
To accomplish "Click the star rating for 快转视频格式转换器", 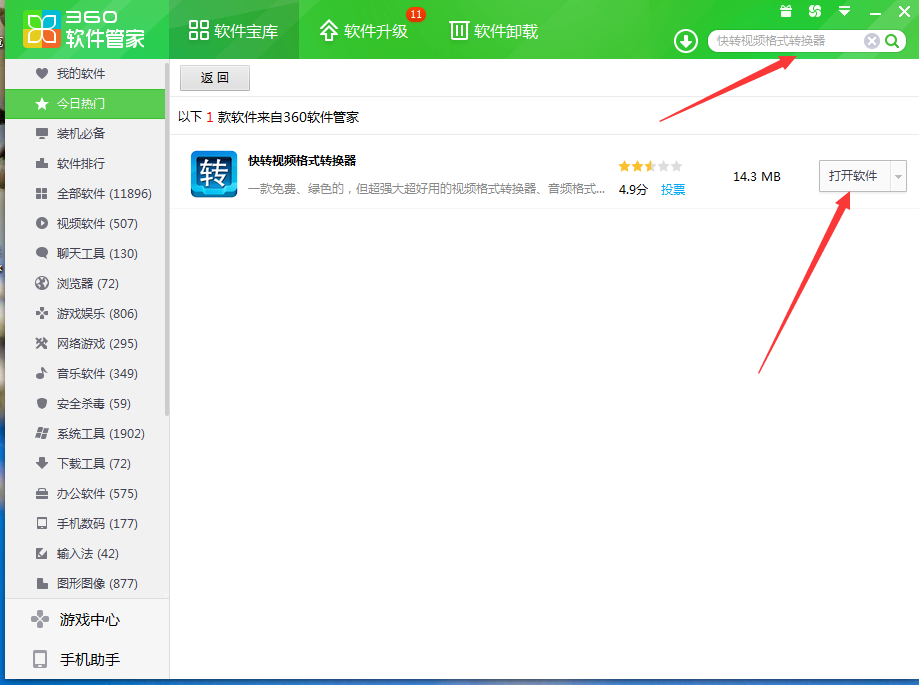I will tap(650, 166).
